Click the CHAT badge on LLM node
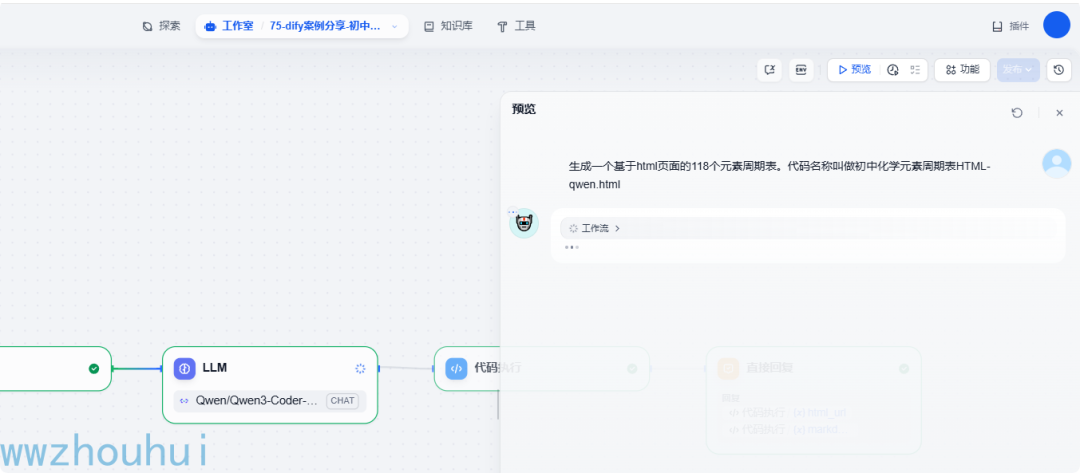Image resolution: width=1080 pixels, height=473 pixels. (x=342, y=401)
